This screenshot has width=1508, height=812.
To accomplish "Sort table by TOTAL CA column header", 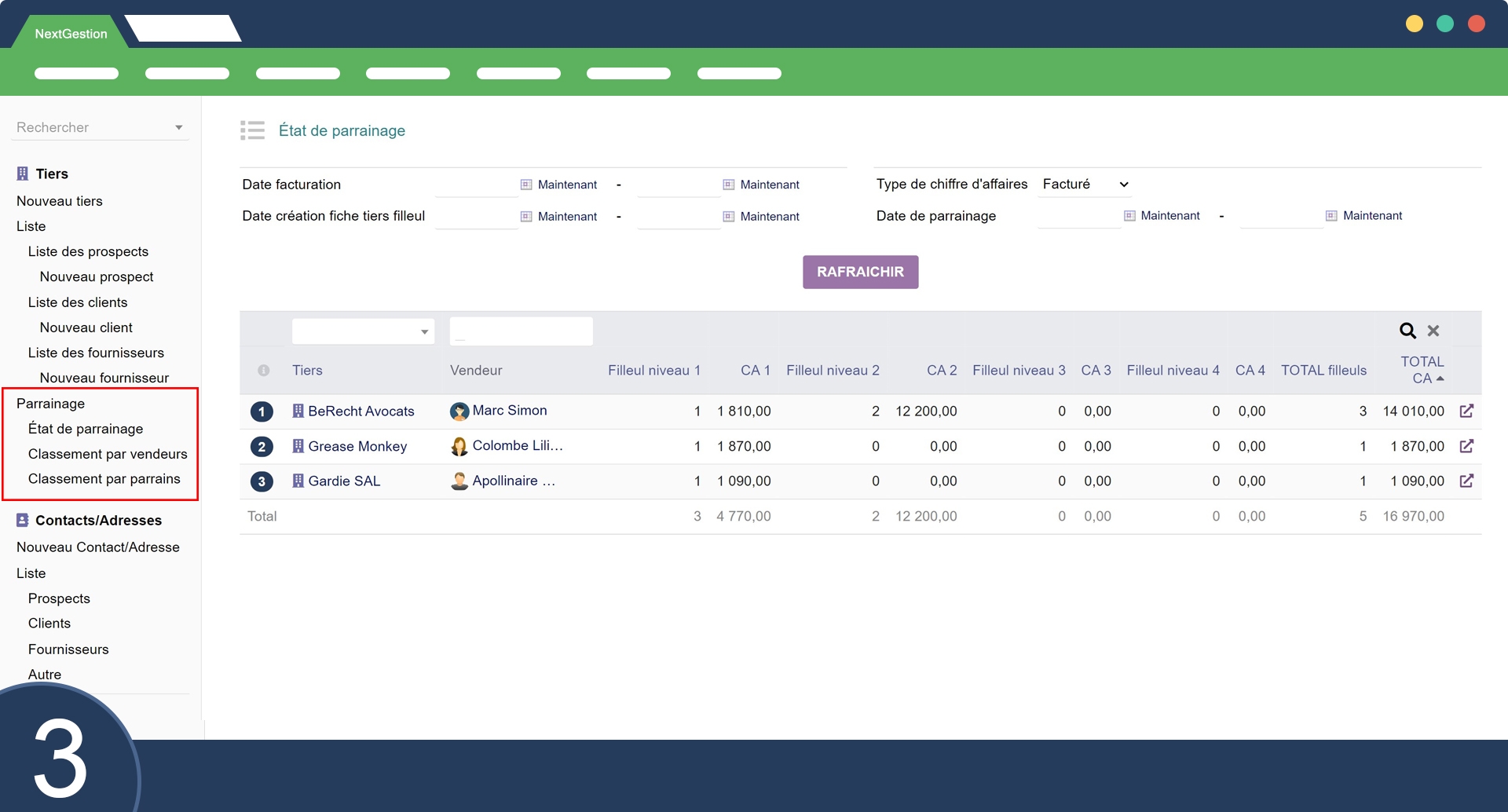I will 1422,370.
